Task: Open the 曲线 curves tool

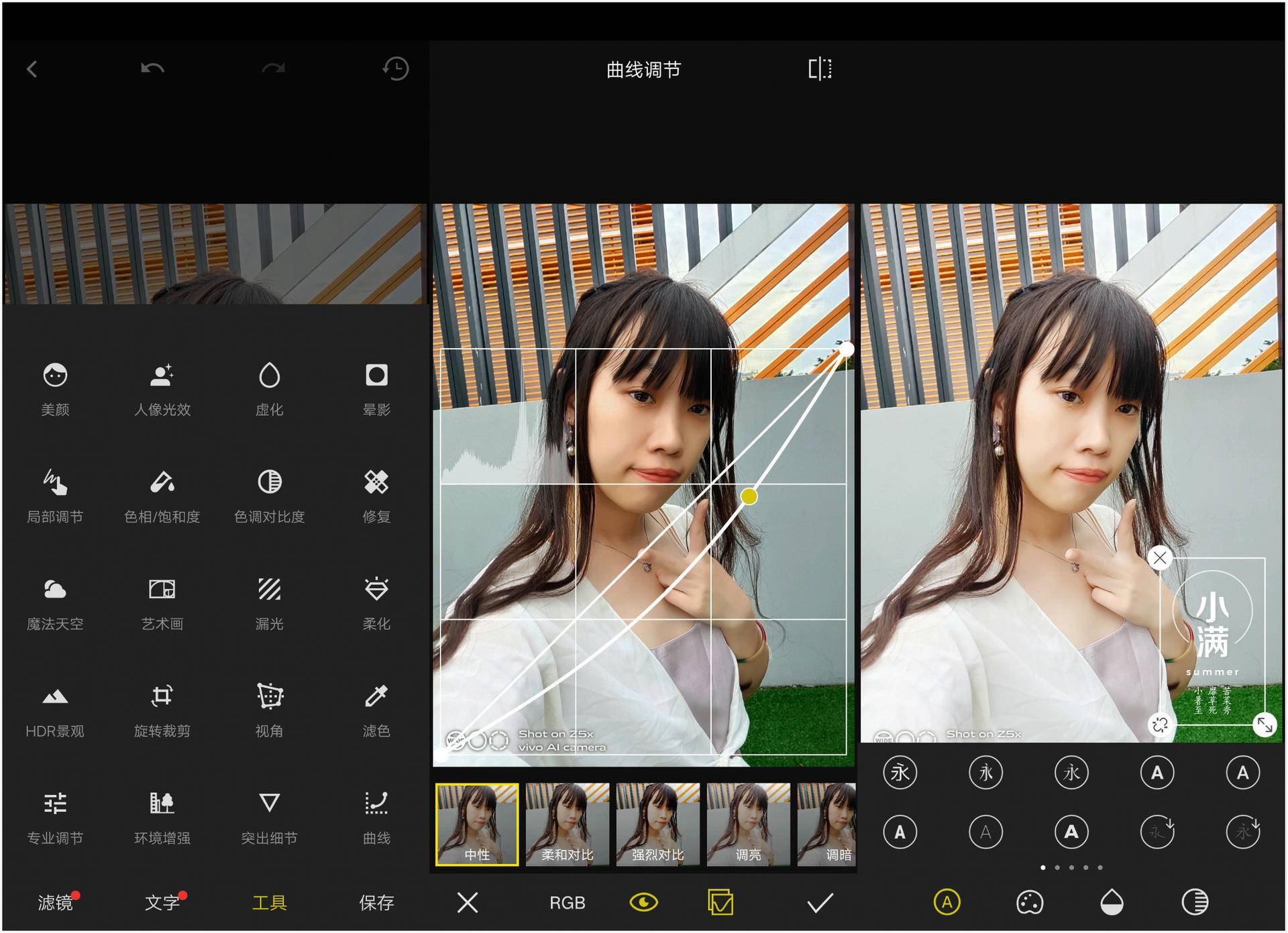Action: (376, 818)
